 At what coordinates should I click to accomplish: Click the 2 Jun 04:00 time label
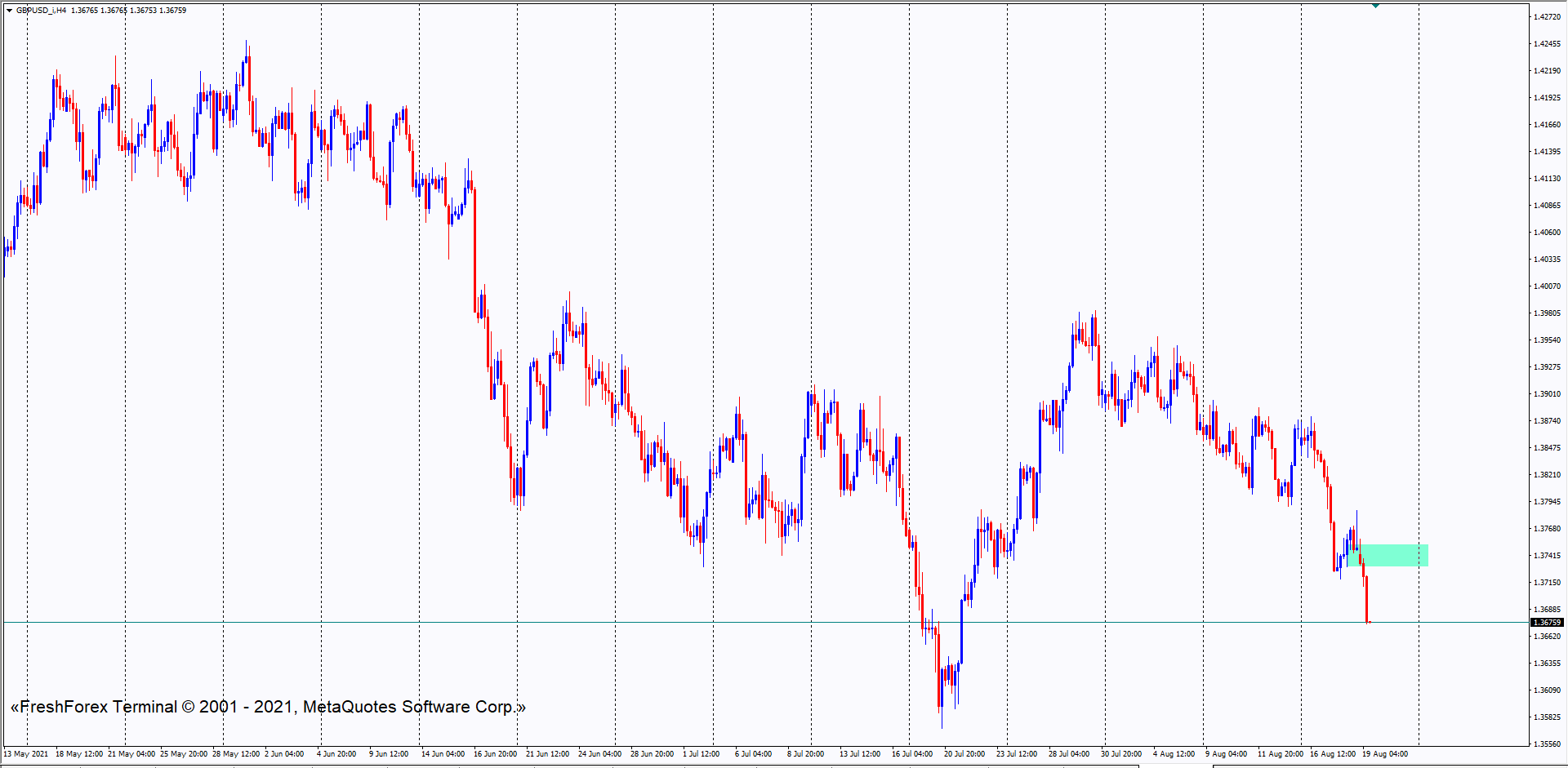[x=284, y=753]
